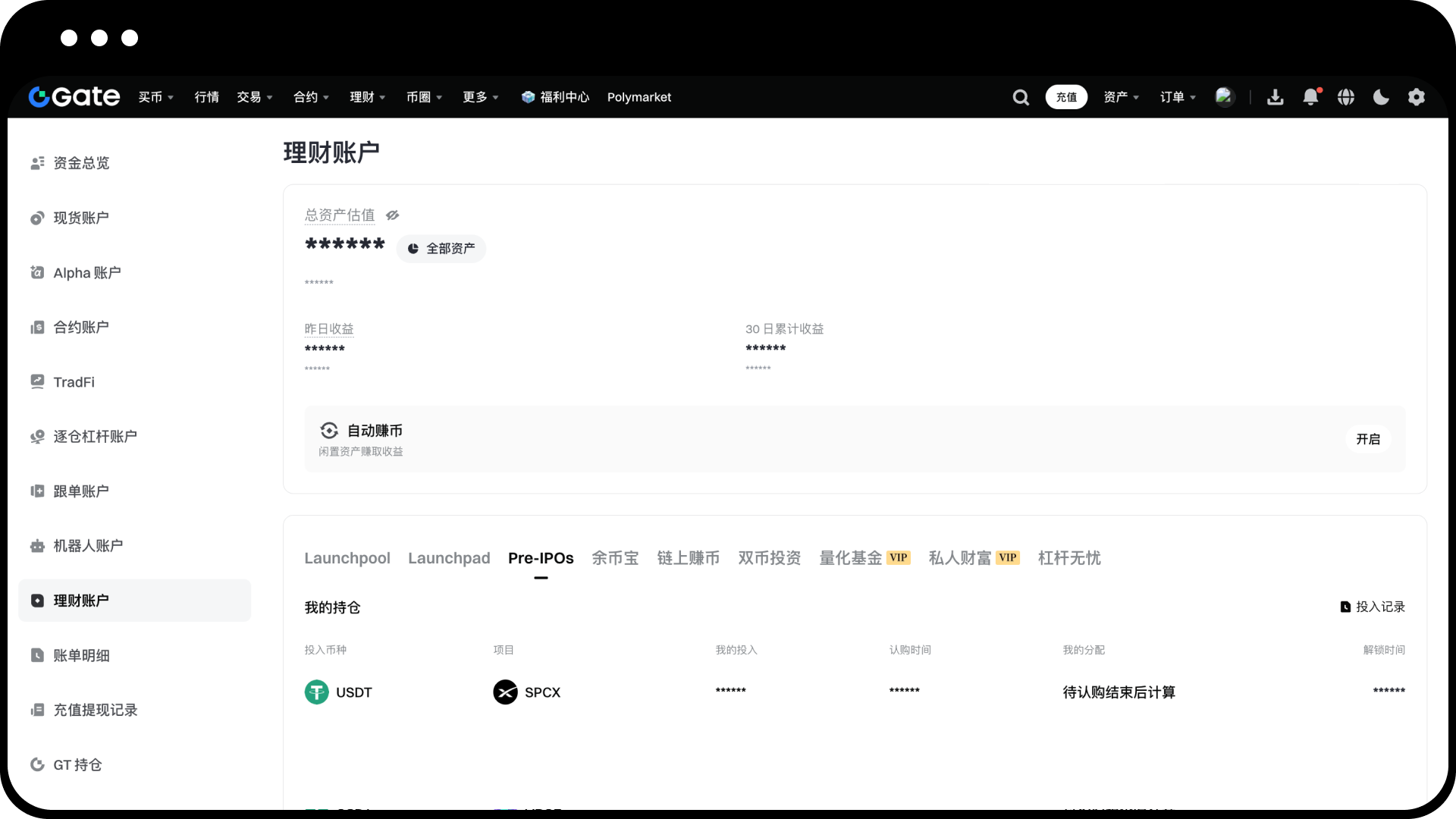Open notifications bell icon

[1310, 97]
